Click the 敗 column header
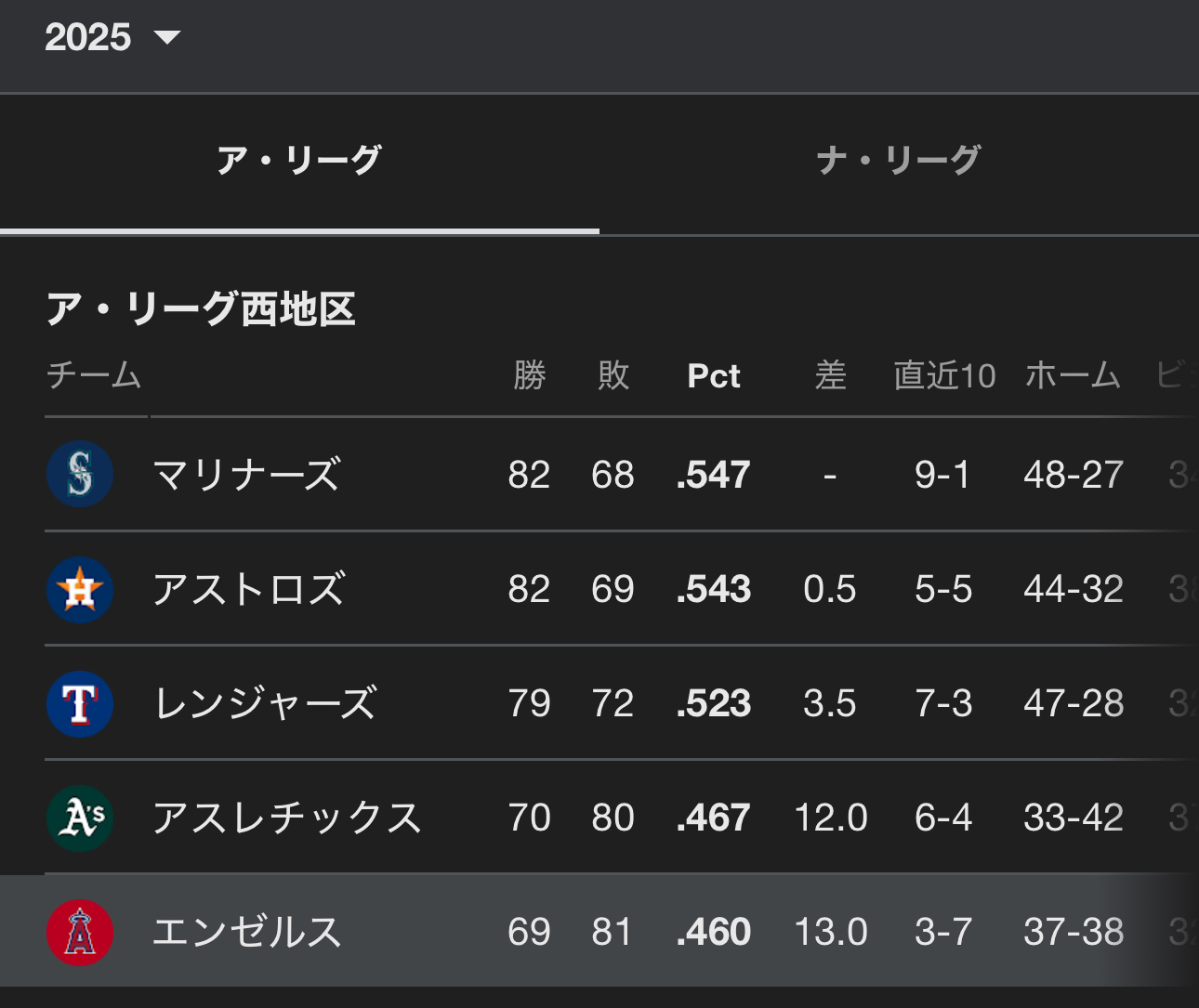 613,375
